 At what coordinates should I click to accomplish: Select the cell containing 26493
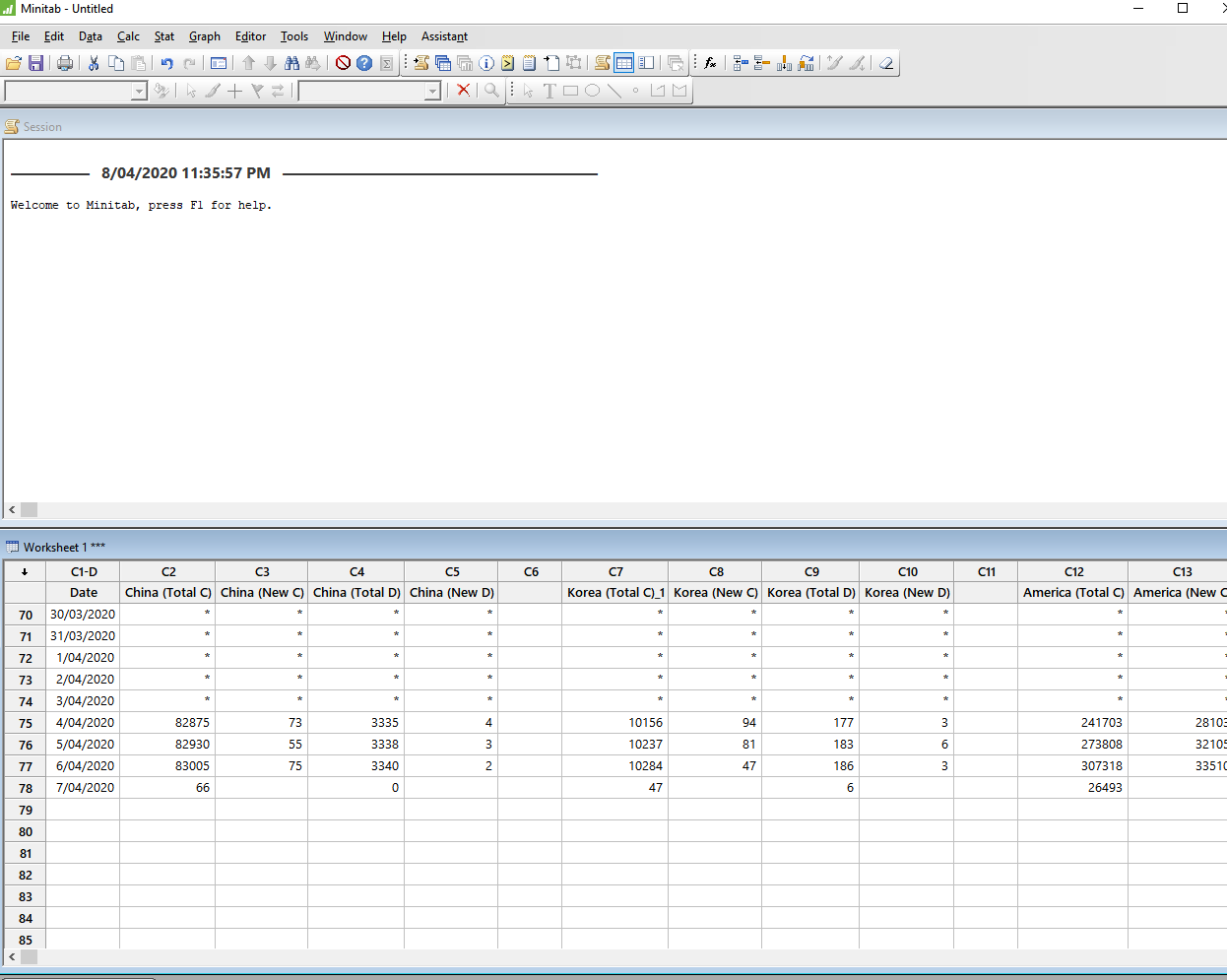tap(1073, 788)
